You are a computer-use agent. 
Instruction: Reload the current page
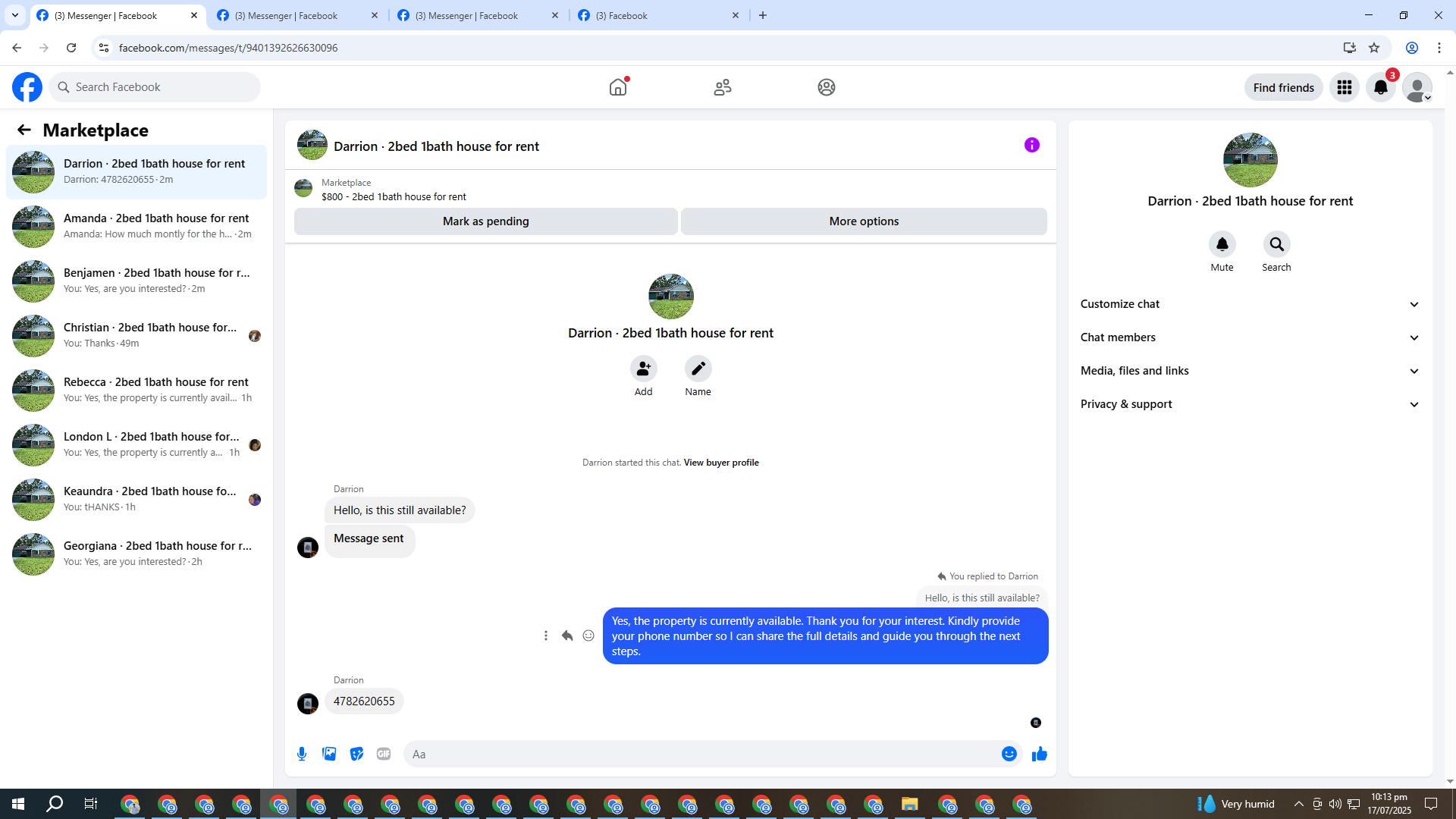[x=71, y=48]
